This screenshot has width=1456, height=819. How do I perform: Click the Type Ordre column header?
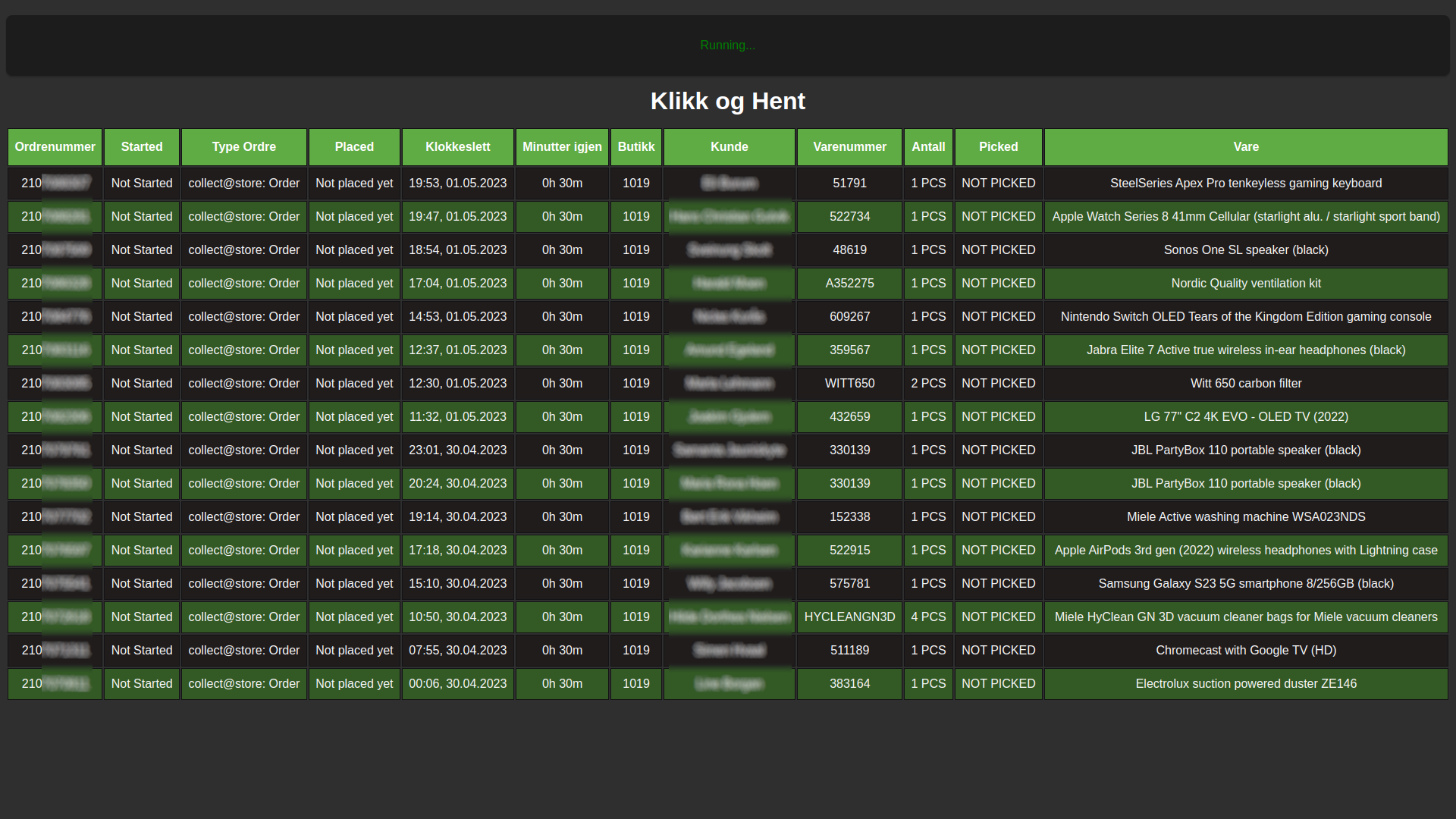pyautogui.click(x=244, y=147)
